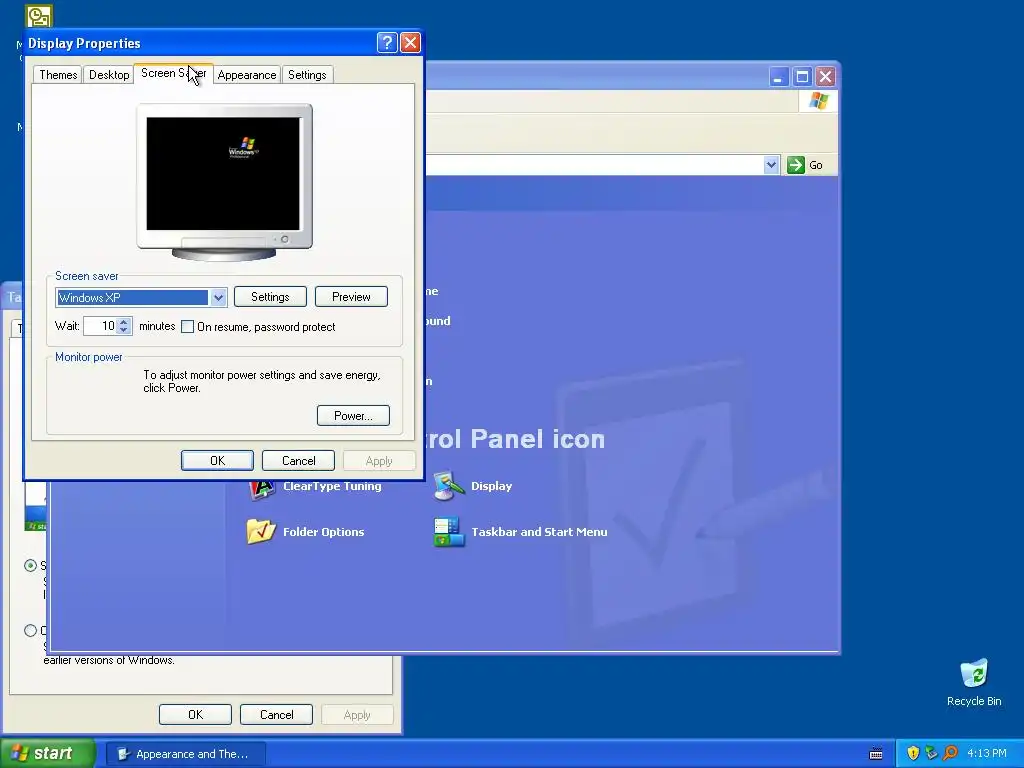
Task: Click the desktop icon at top left
Action: (x=39, y=16)
